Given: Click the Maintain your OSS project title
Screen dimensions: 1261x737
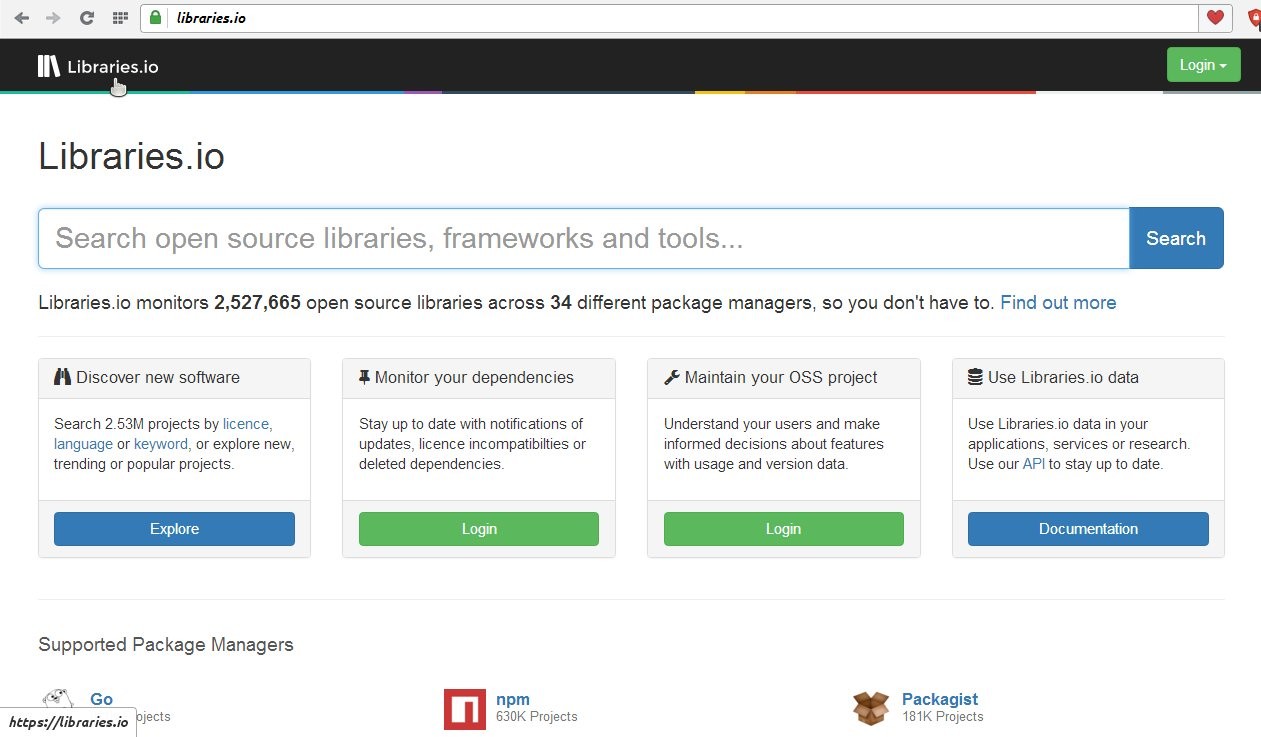Looking at the screenshot, I should coord(781,377).
